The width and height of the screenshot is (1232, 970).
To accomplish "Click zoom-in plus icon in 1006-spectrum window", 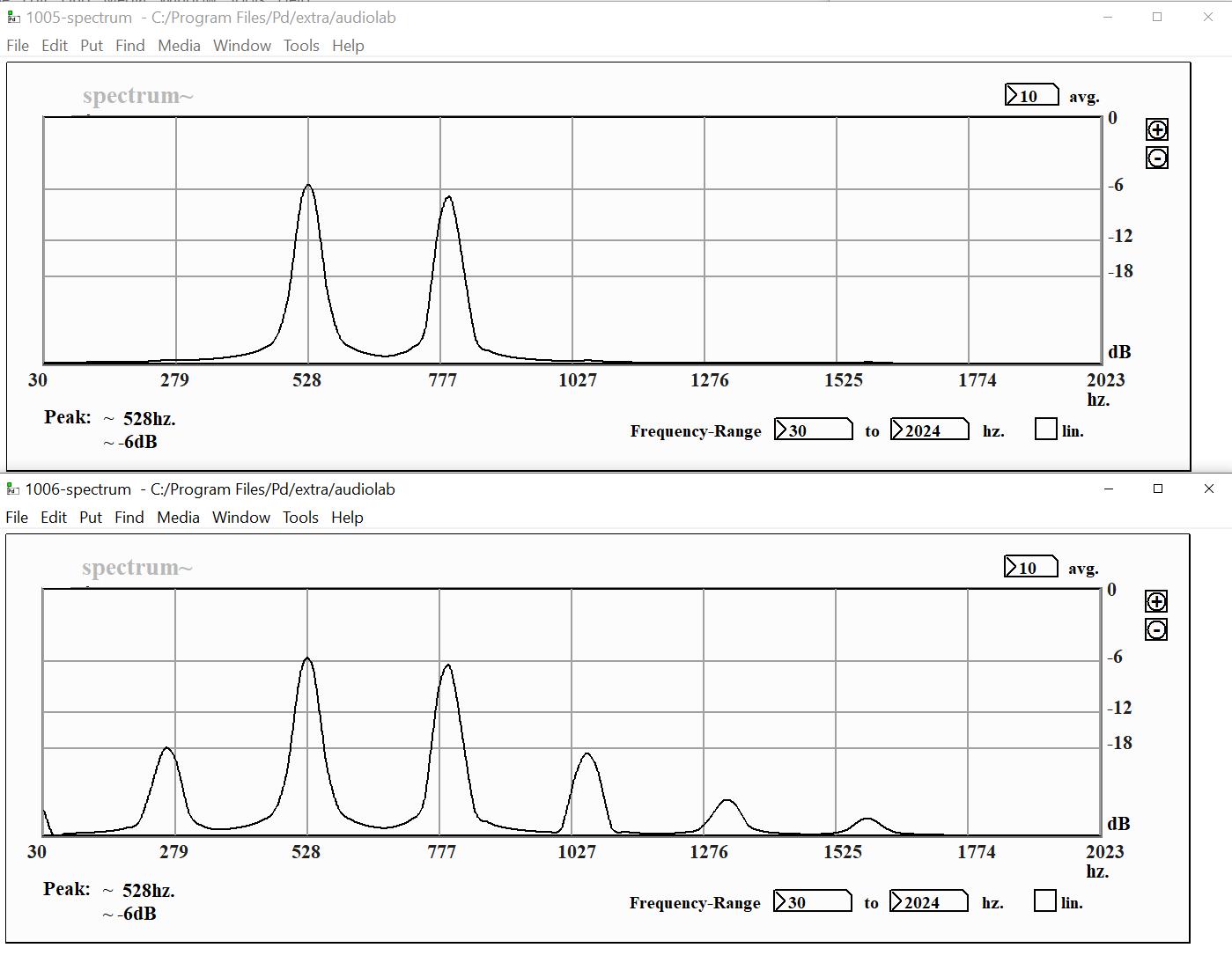I will tap(1155, 602).
